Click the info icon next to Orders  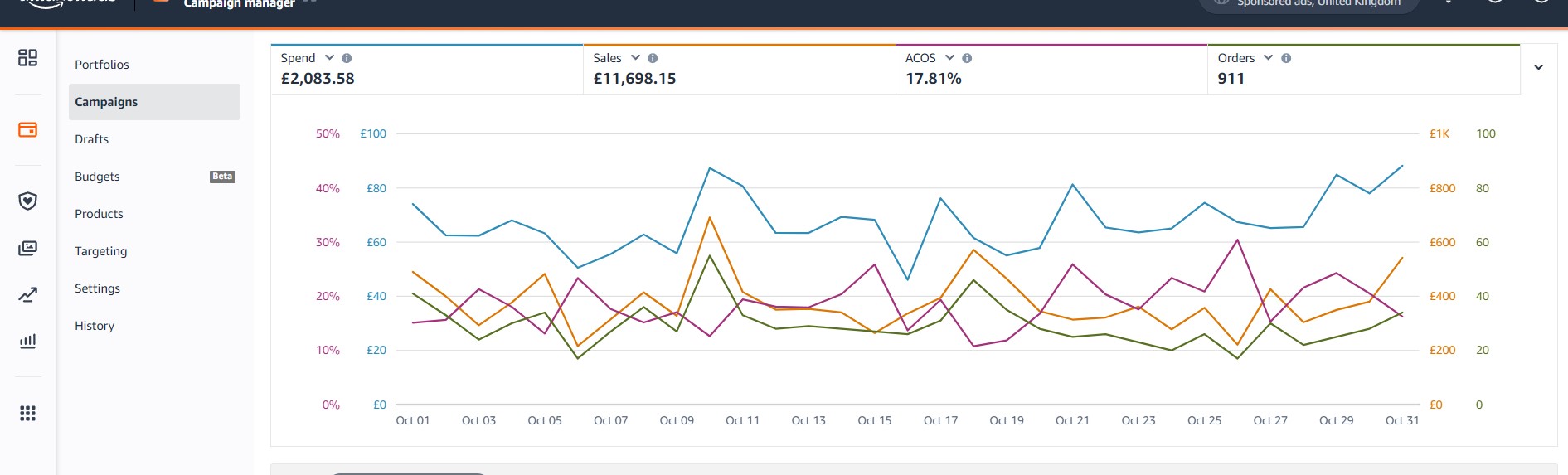(1286, 58)
